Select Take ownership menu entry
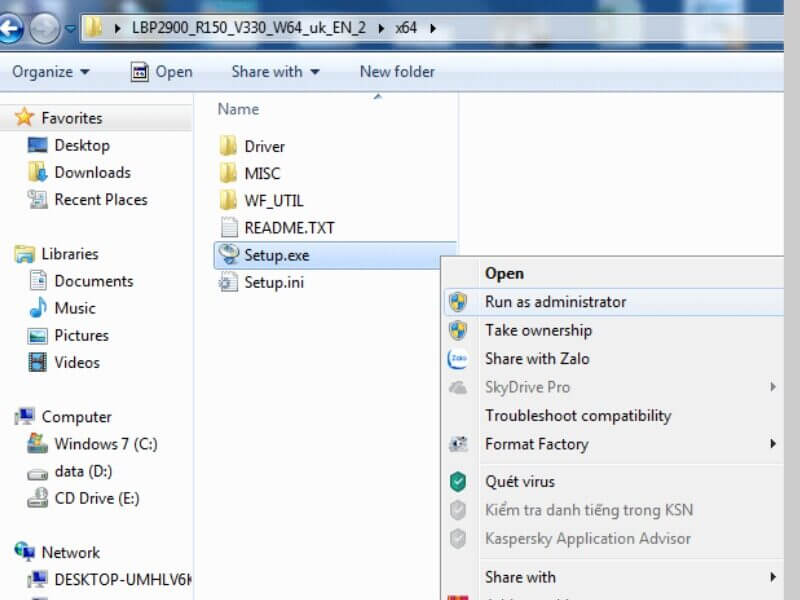This screenshot has height=600, width=800. click(538, 330)
